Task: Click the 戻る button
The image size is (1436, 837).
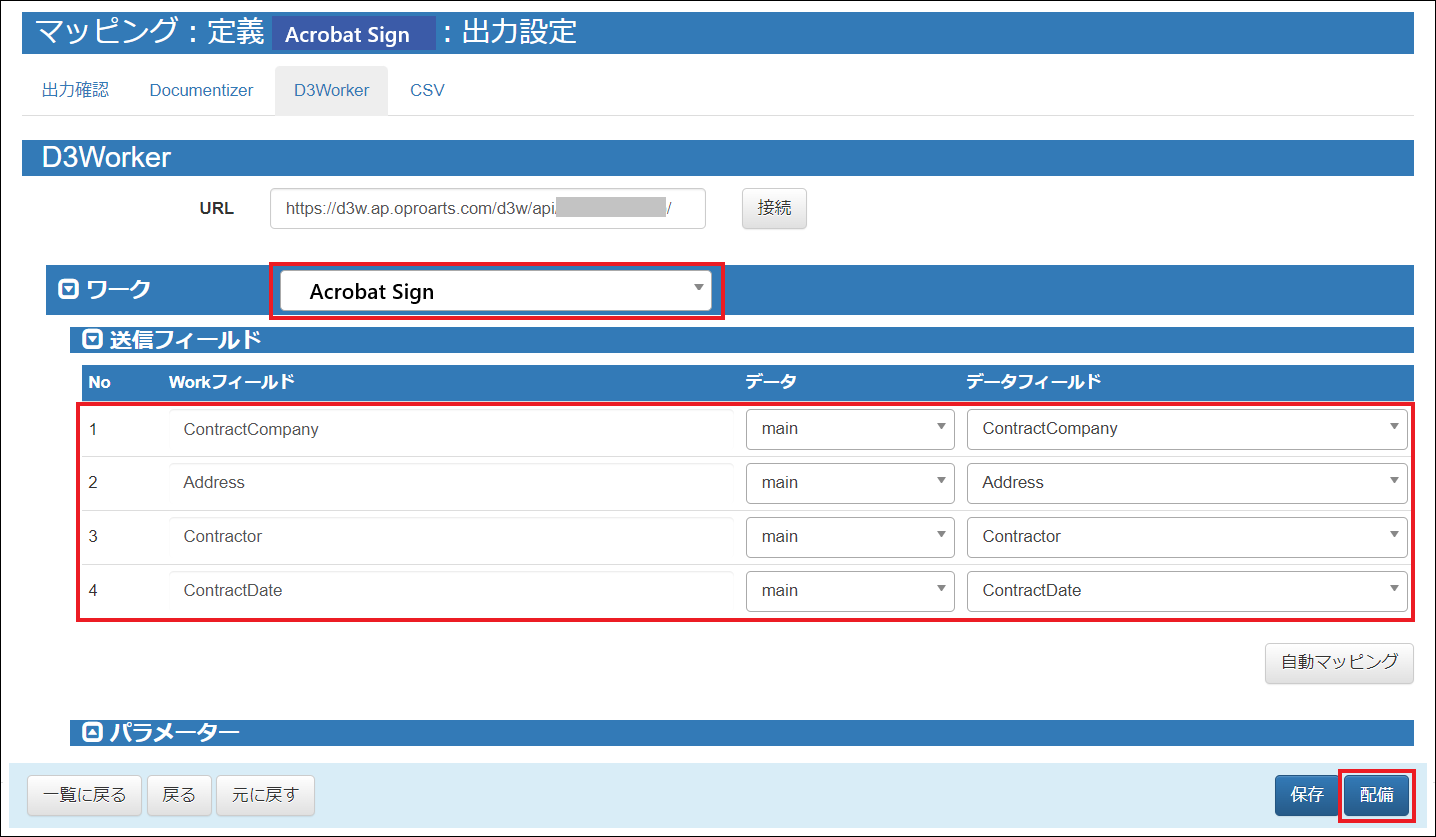Action: [179, 796]
